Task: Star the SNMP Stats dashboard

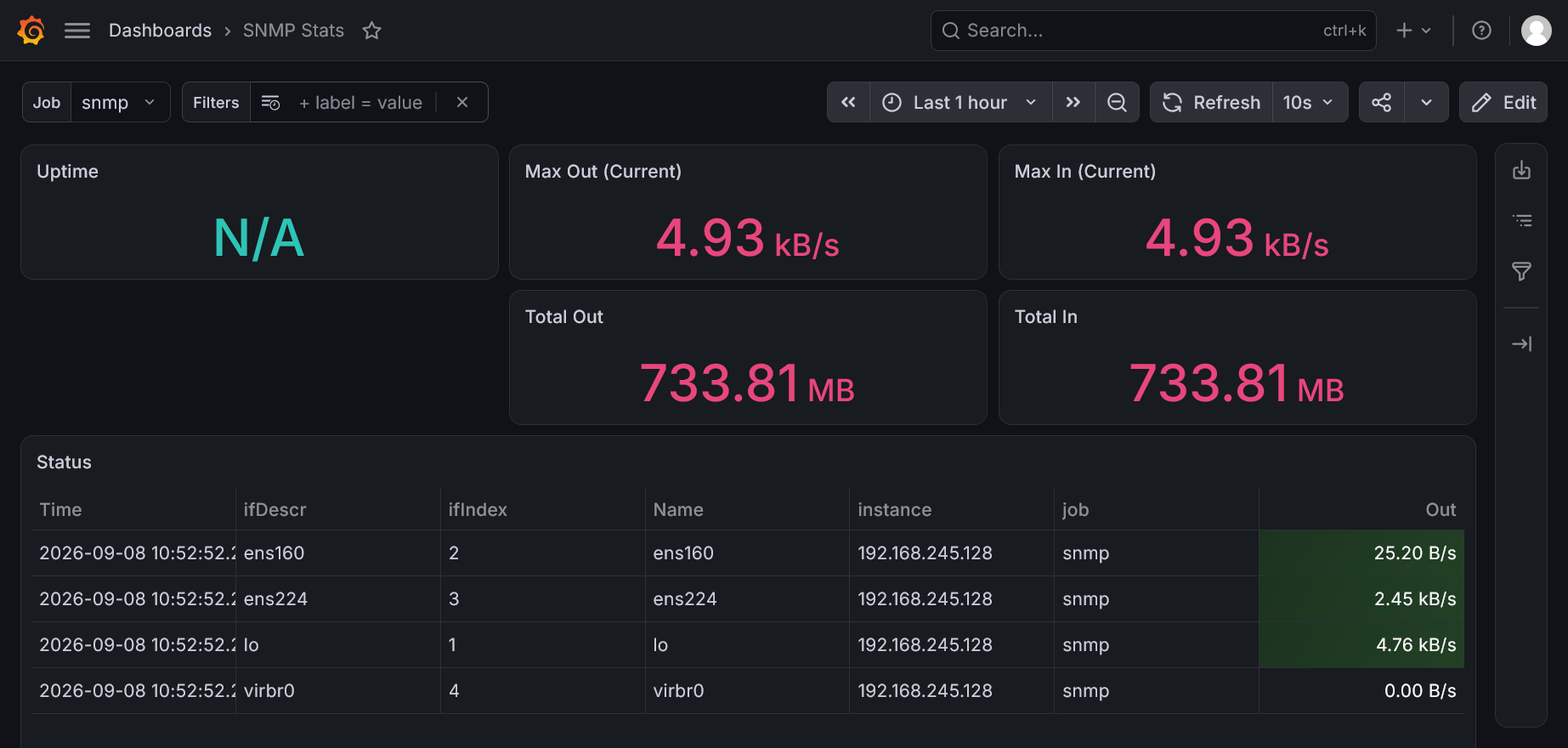Action: 371,31
